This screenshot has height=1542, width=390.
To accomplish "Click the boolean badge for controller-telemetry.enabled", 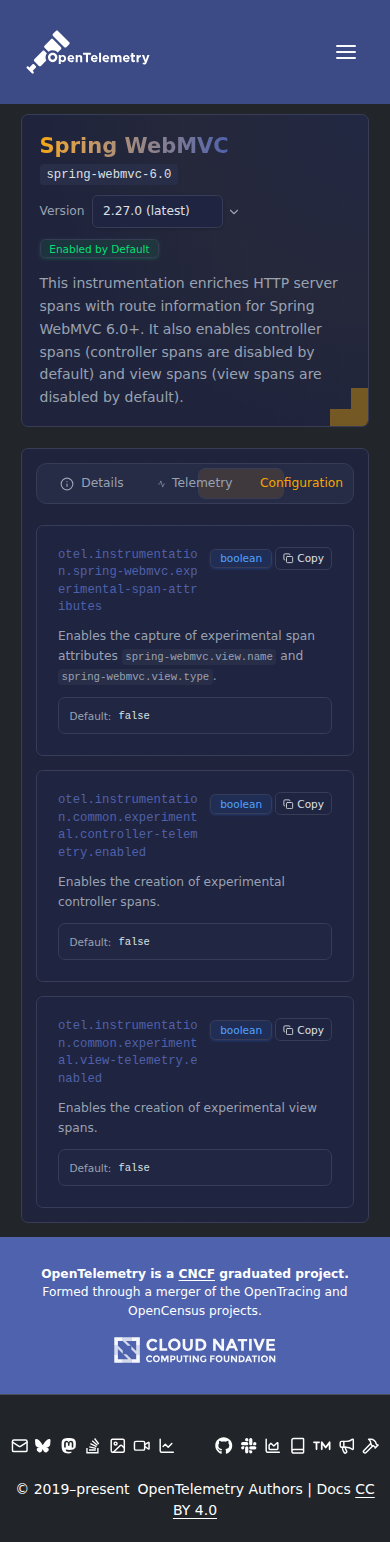I will pos(241,804).
